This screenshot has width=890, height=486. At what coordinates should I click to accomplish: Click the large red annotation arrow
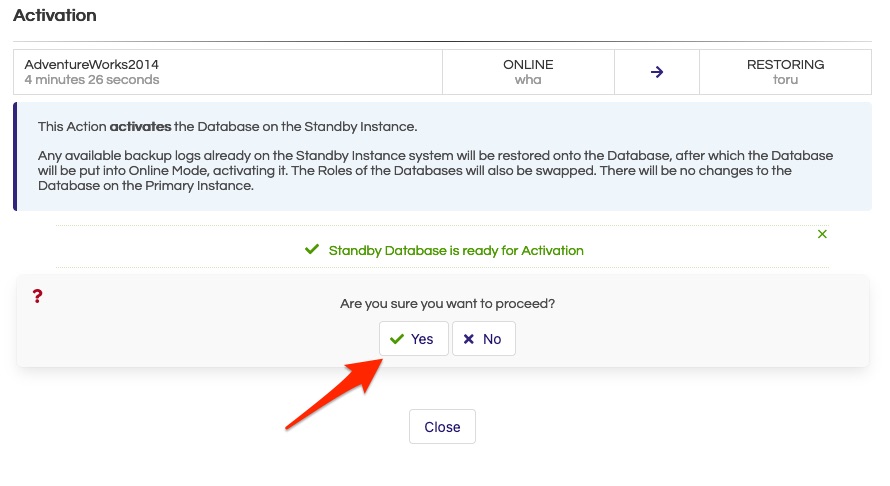coord(334,393)
